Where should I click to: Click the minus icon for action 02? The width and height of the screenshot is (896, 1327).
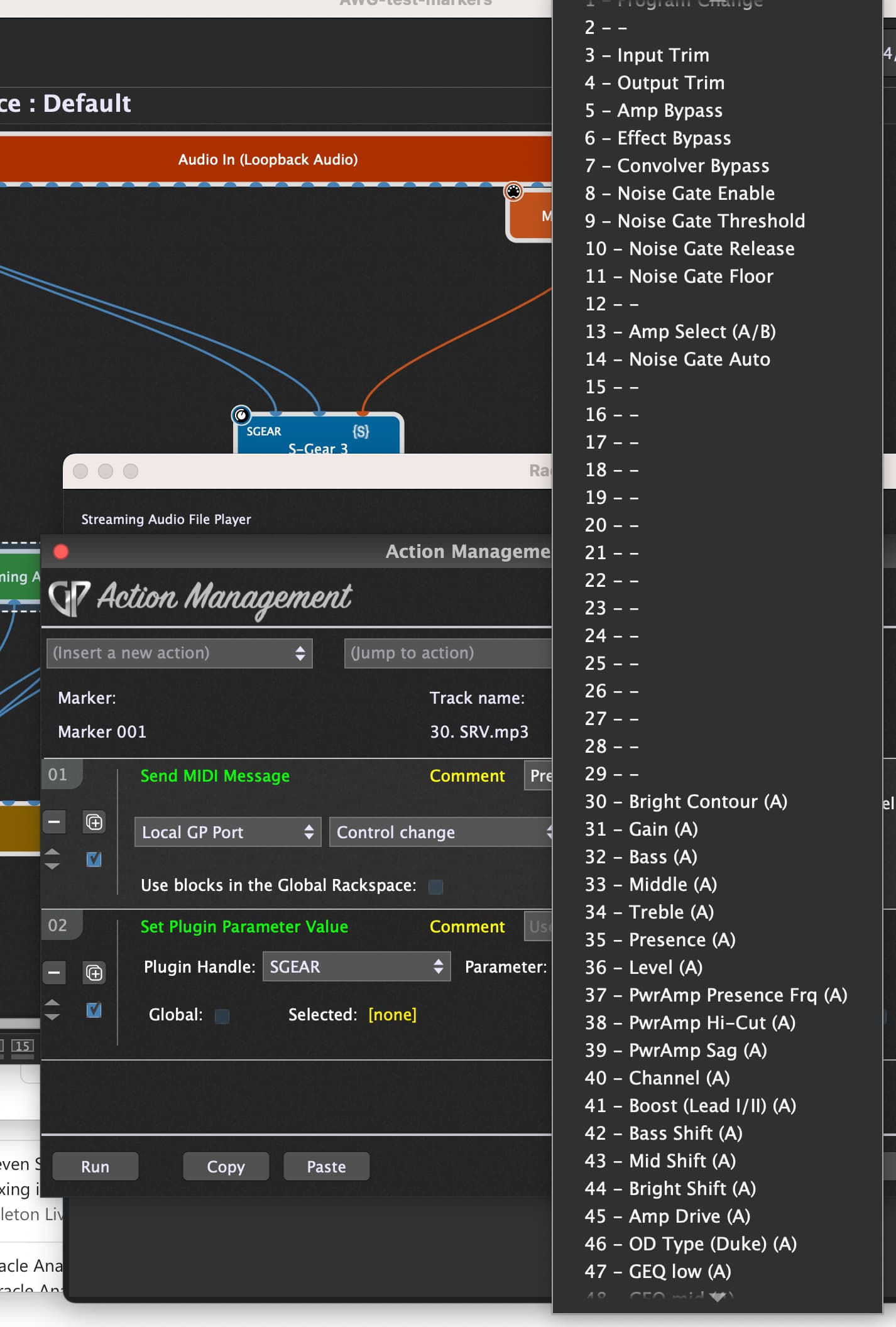[54, 972]
